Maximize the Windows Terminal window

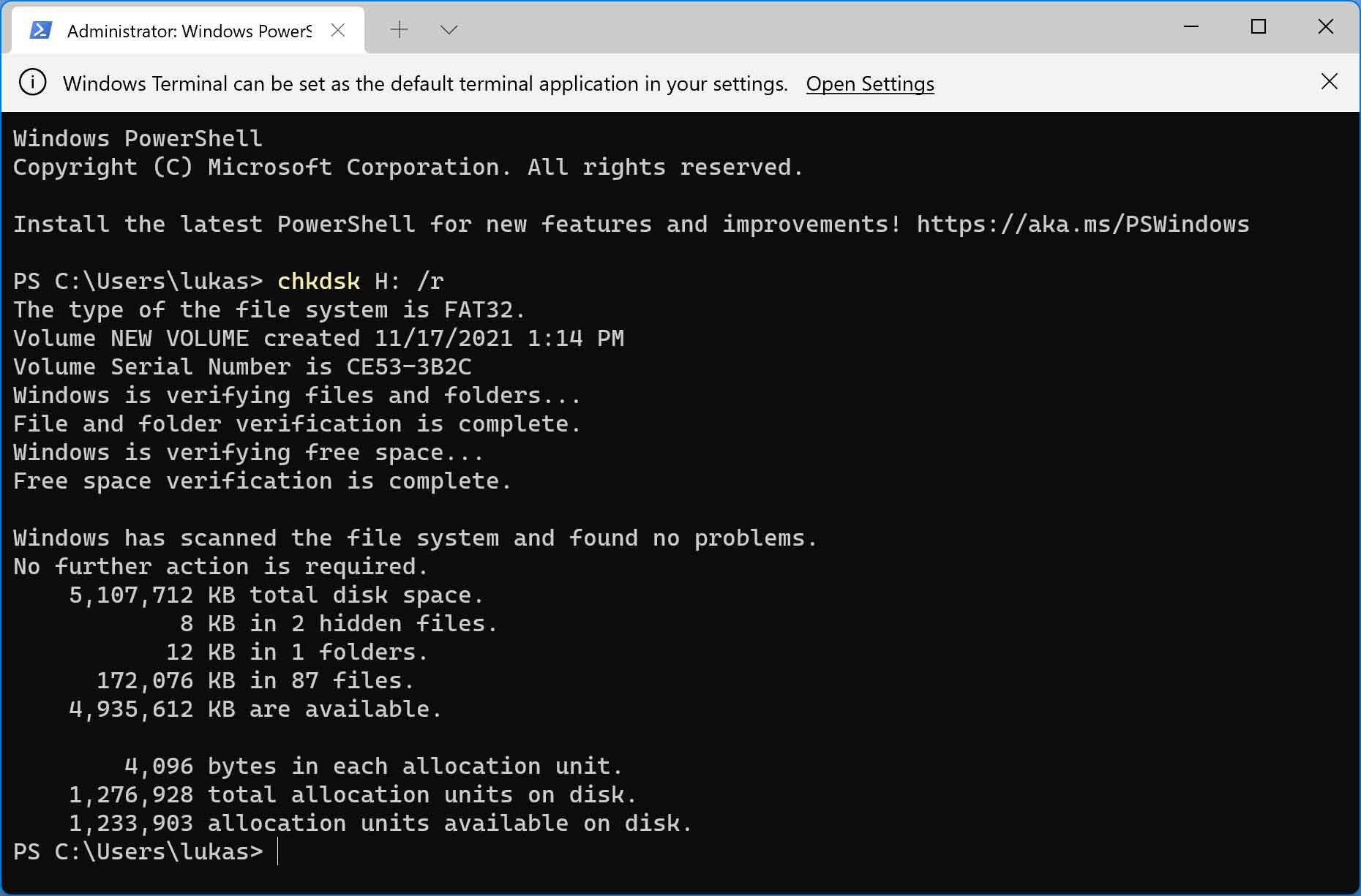(1259, 27)
